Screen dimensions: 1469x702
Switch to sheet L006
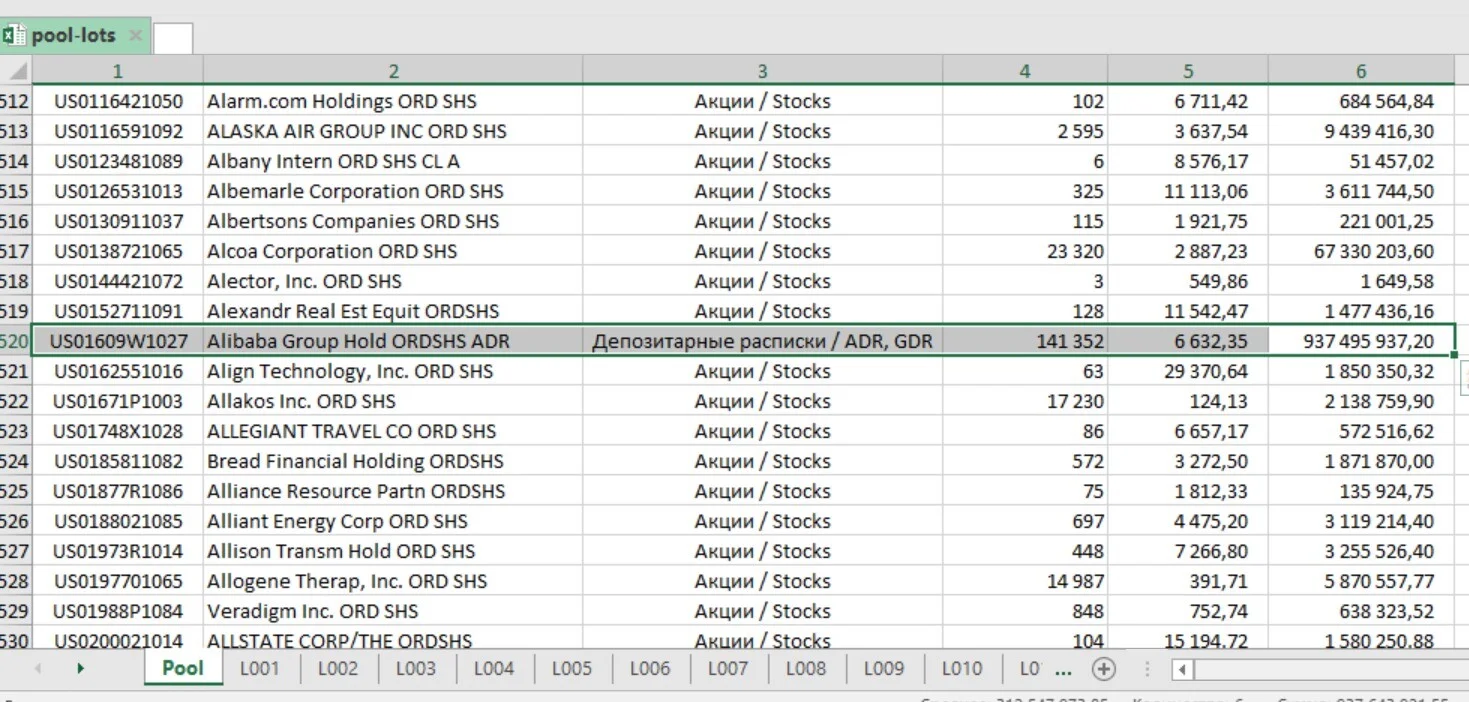coord(650,668)
